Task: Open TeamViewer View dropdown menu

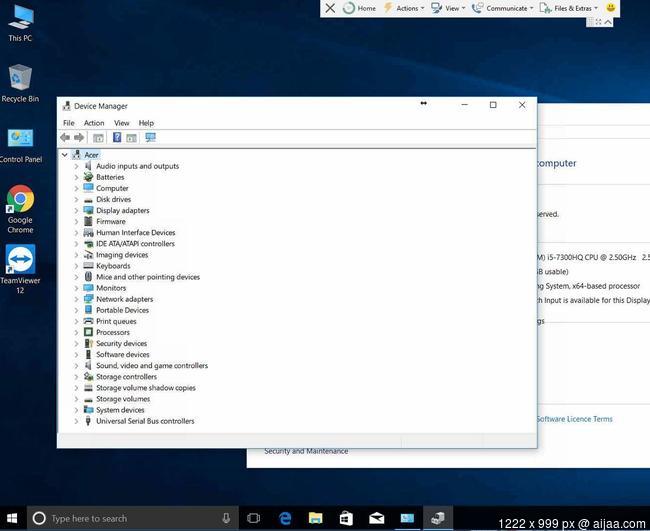Action: pyautogui.click(x=448, y=8)
